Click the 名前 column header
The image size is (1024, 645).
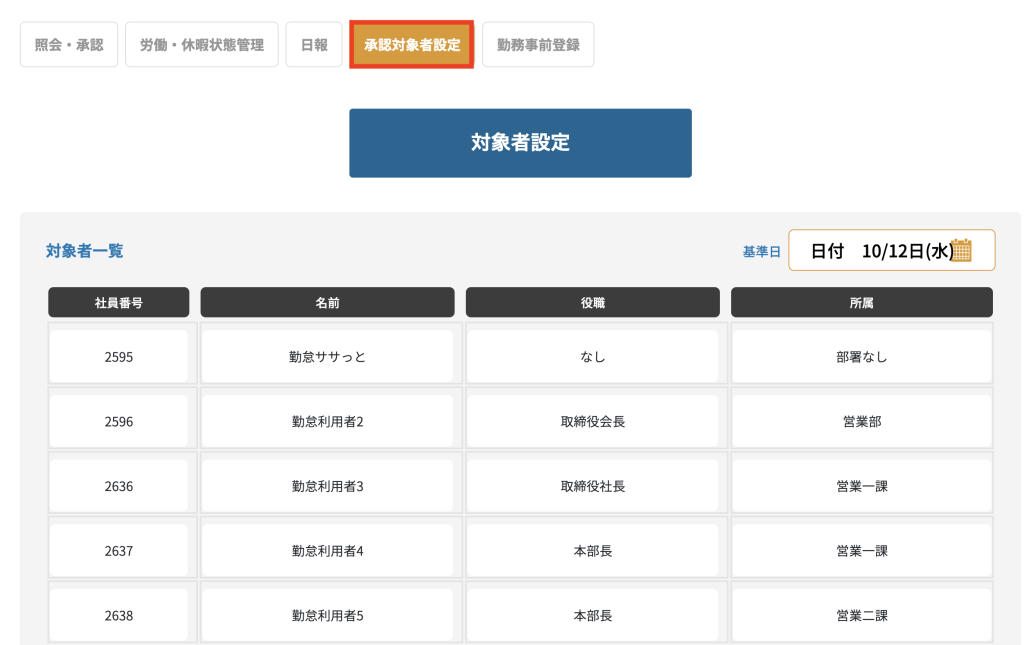pyautogui.click(x=327, y=302)
